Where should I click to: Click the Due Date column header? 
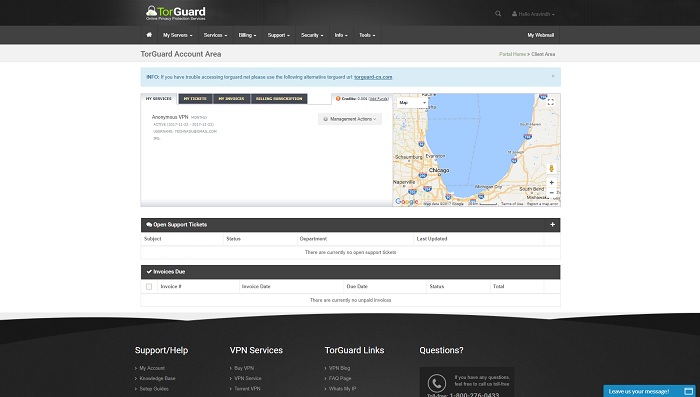[357, 287]
